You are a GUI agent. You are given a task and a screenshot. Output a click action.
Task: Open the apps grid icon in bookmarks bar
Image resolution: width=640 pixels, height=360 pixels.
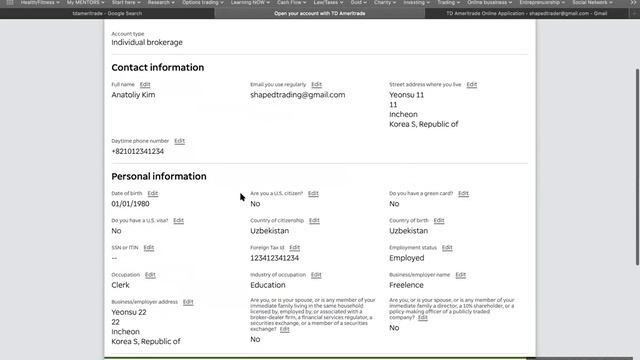point(10,2)
